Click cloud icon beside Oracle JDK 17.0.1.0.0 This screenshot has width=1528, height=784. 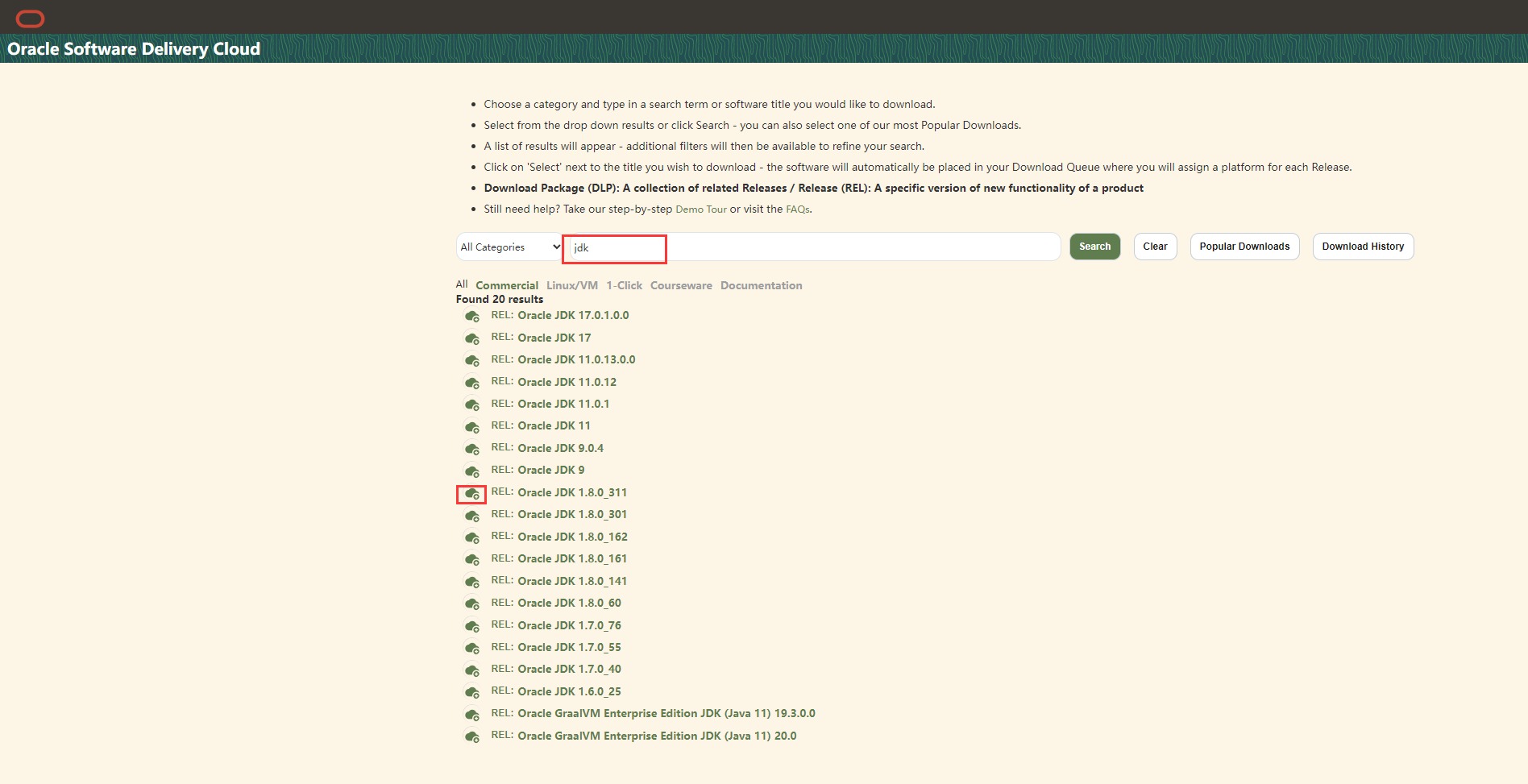pyautogui.click(x=472, y=317)
